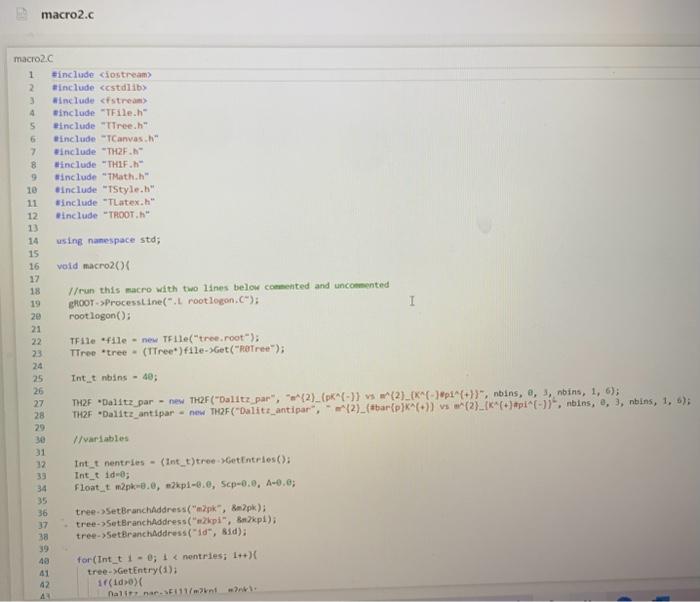The image size is (700, 602).
Task: Click the '//run this macro' comment line
Action: [229, 288]
